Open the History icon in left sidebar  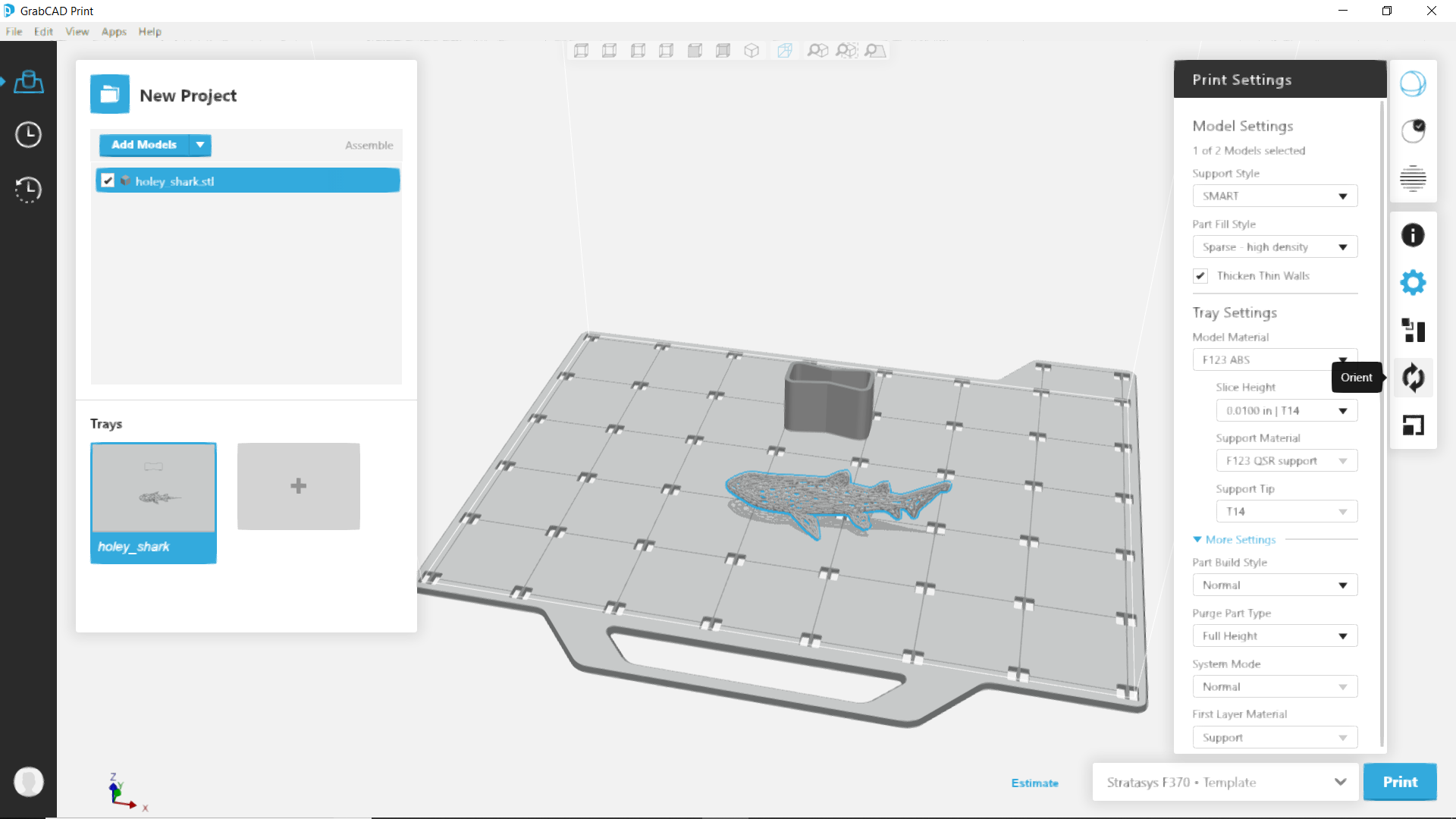[x=29, y=189]
